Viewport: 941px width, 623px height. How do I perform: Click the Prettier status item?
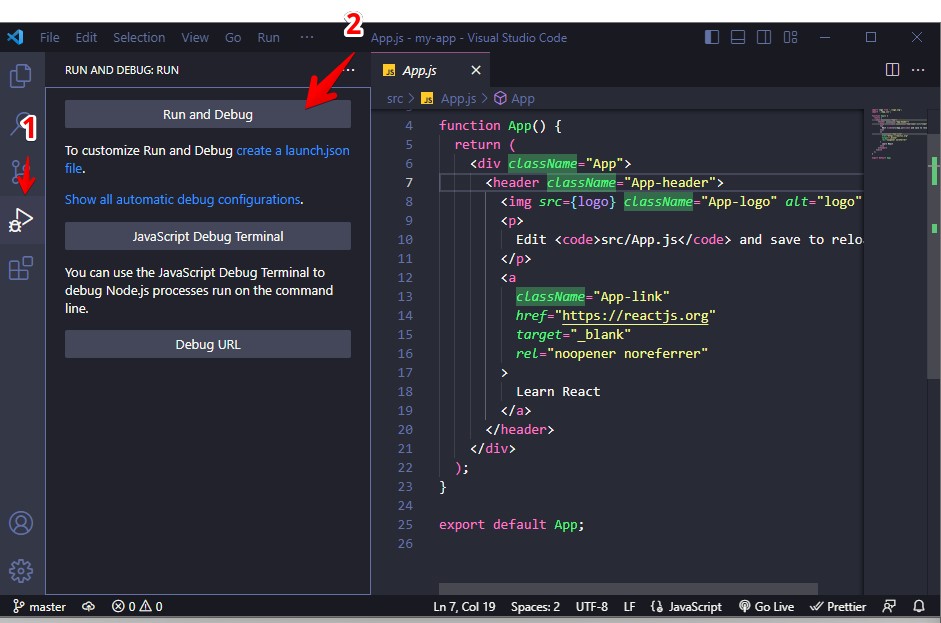[x=838, y=607]
